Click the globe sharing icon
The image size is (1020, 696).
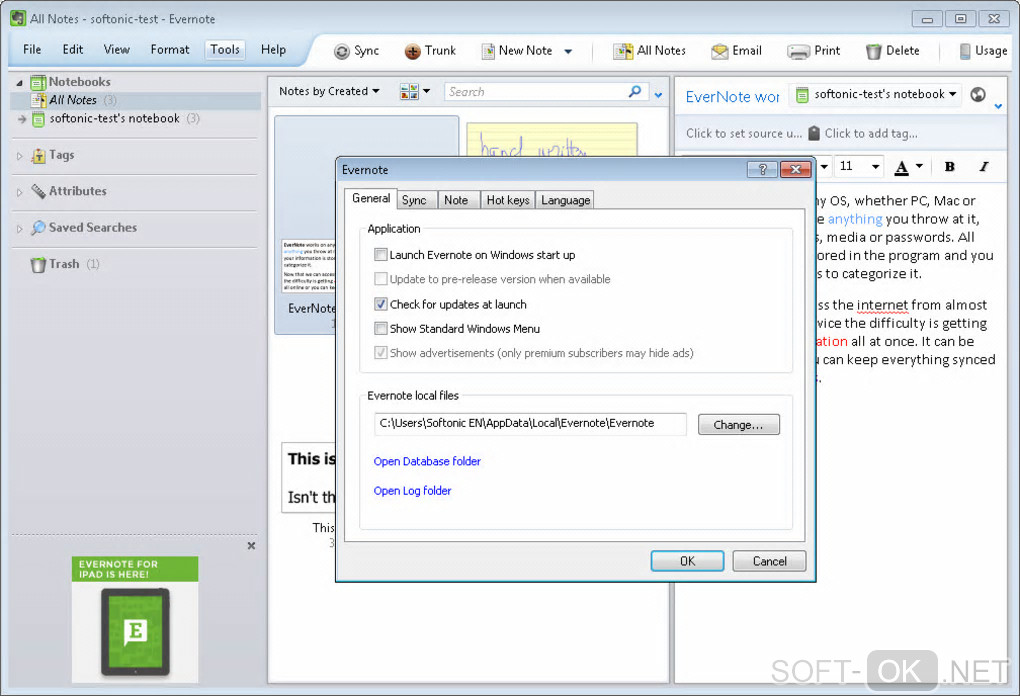[x=978, y=94]
